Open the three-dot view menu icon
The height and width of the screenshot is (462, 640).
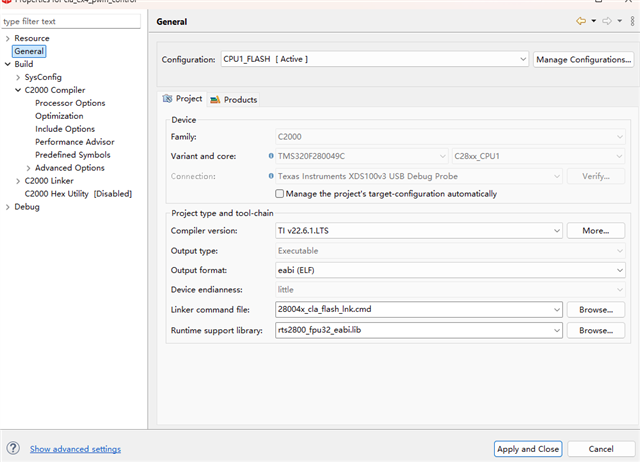point(628,21)
